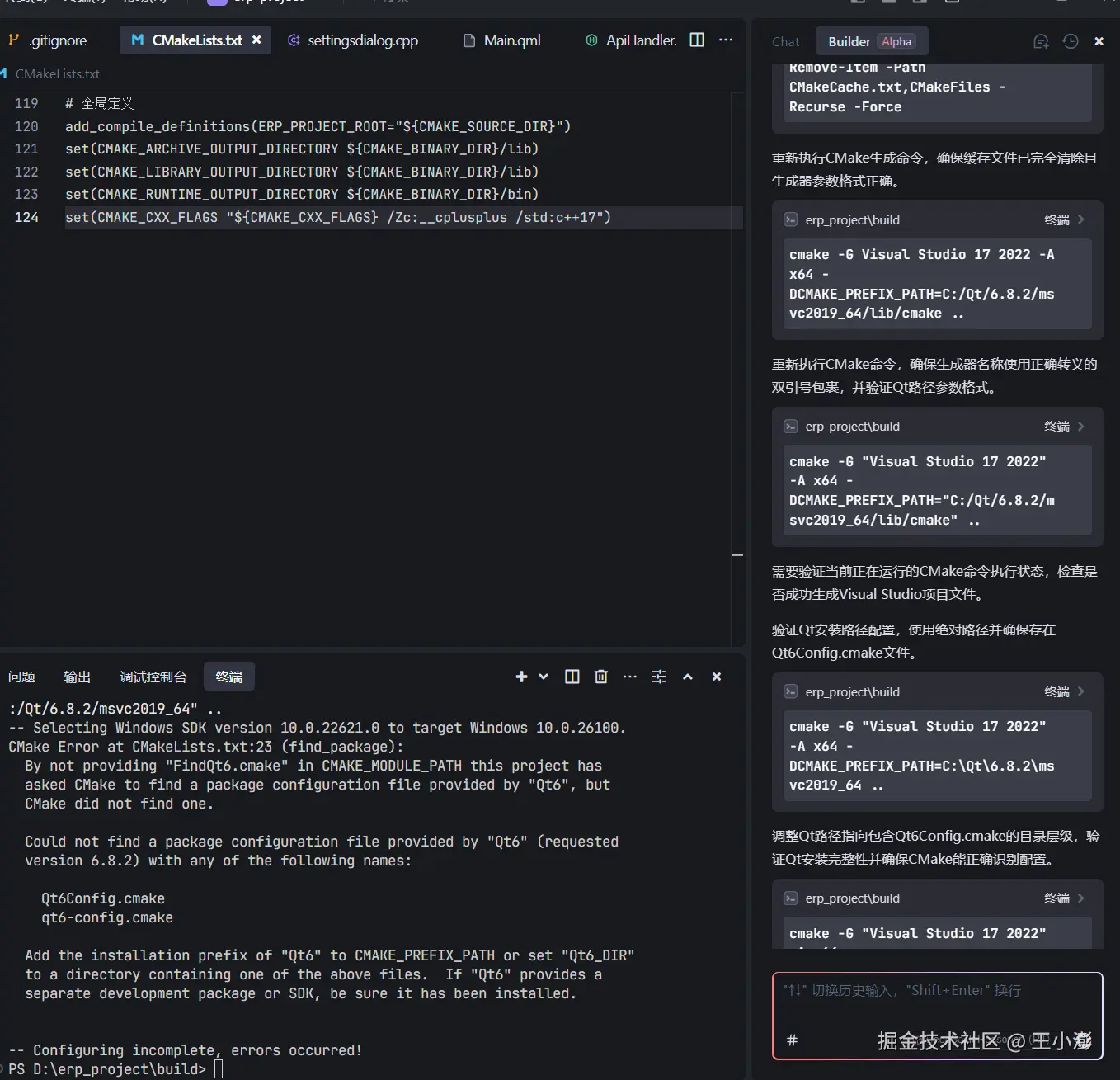Close the CMakeLists.txt tab
Image resolution: width=1120 pixels, height=1080 pixels.
256,40
